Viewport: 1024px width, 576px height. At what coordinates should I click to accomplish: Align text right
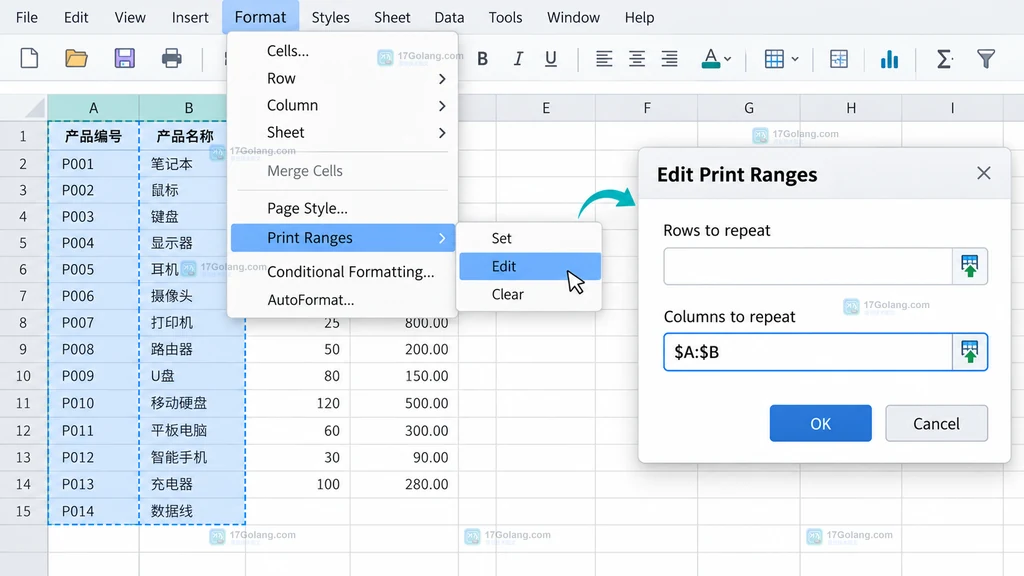pyautogui.click(x=669, y=59)
